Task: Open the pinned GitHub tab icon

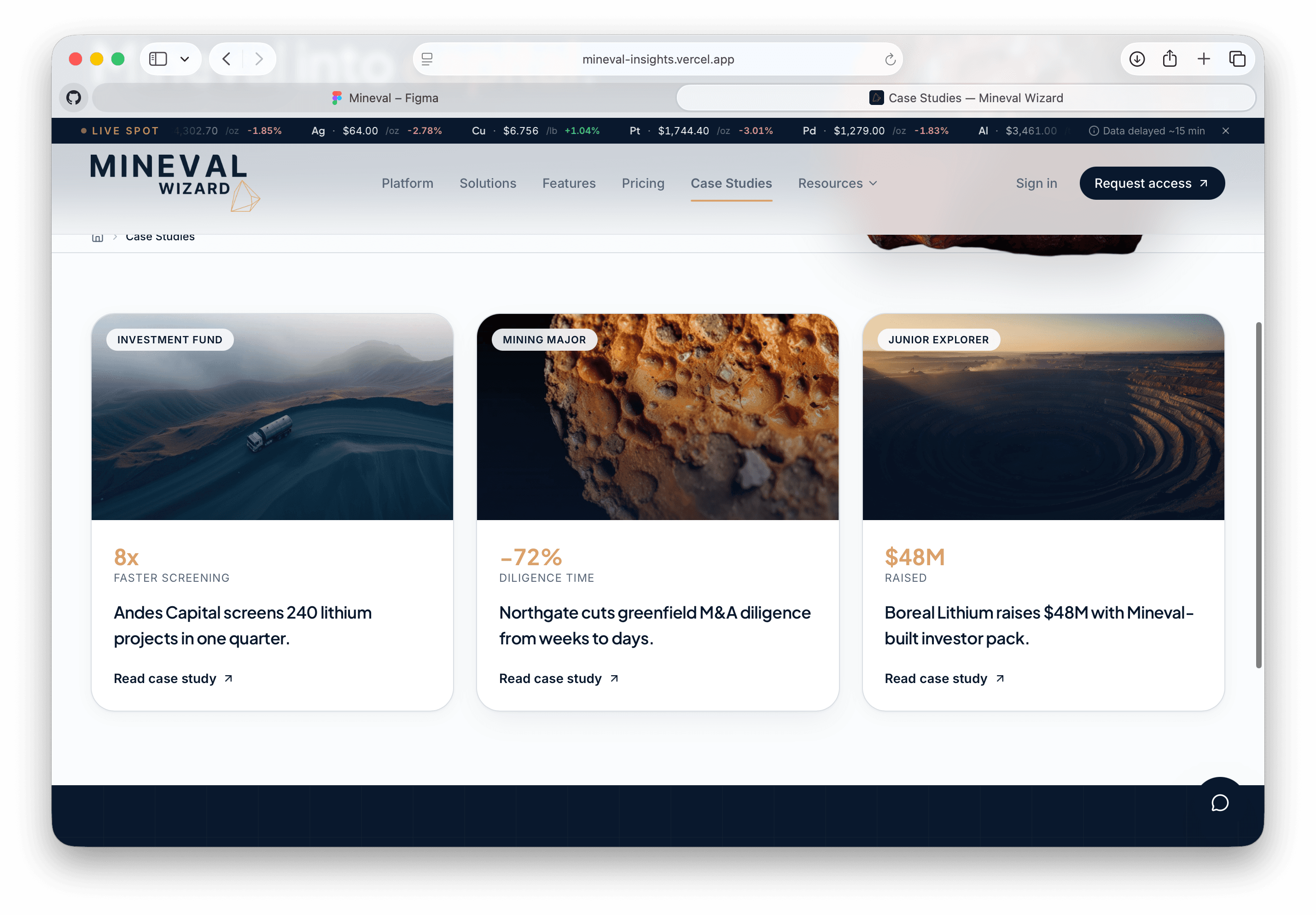Action: 73,98
